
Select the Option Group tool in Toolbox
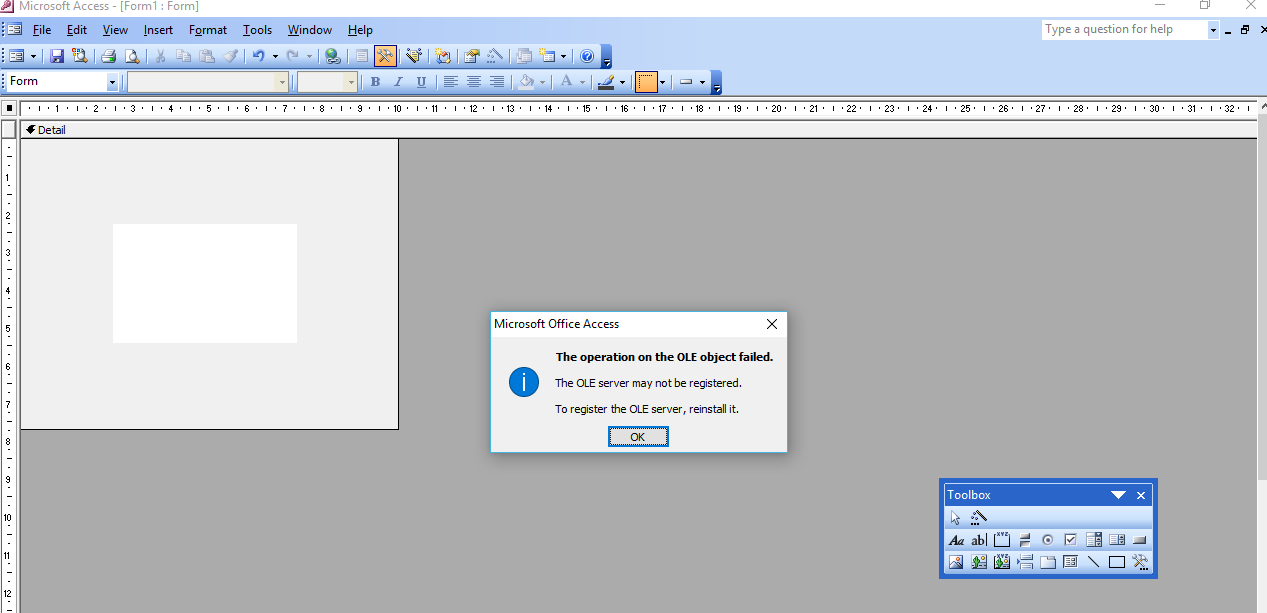[1002, 540]
